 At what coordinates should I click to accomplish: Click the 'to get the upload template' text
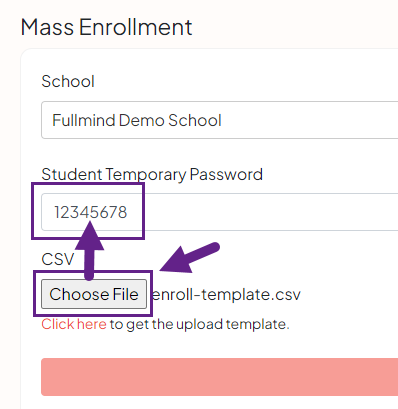200,324
